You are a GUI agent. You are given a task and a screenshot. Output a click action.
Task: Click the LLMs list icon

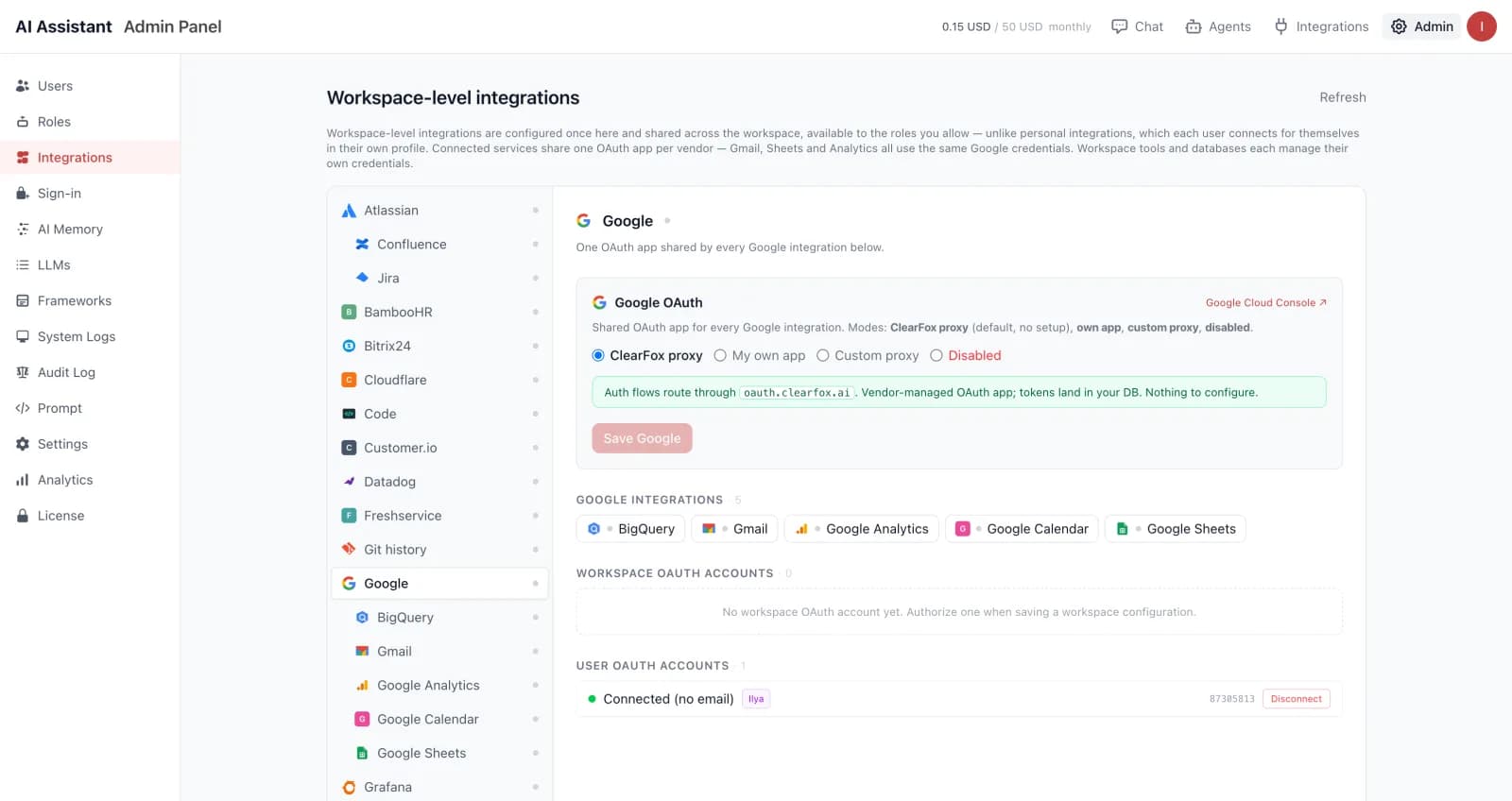tap(23, 265)
